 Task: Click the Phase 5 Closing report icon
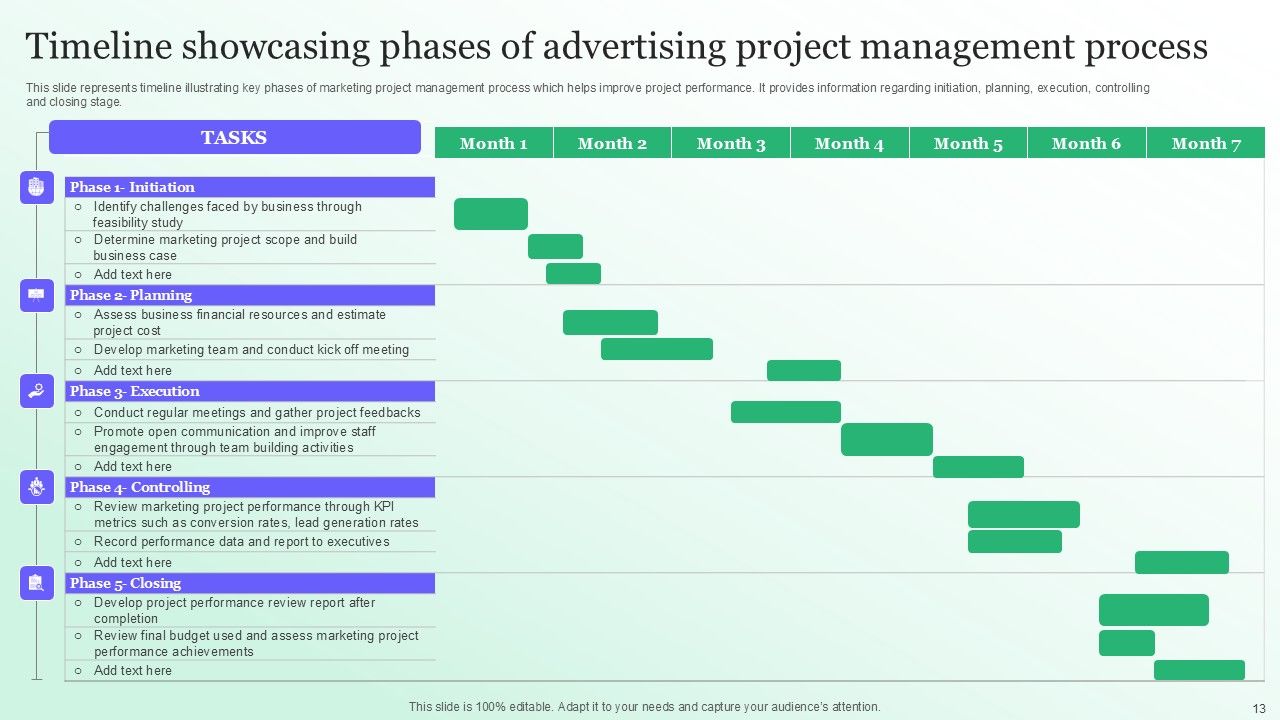tap(37, 583)
